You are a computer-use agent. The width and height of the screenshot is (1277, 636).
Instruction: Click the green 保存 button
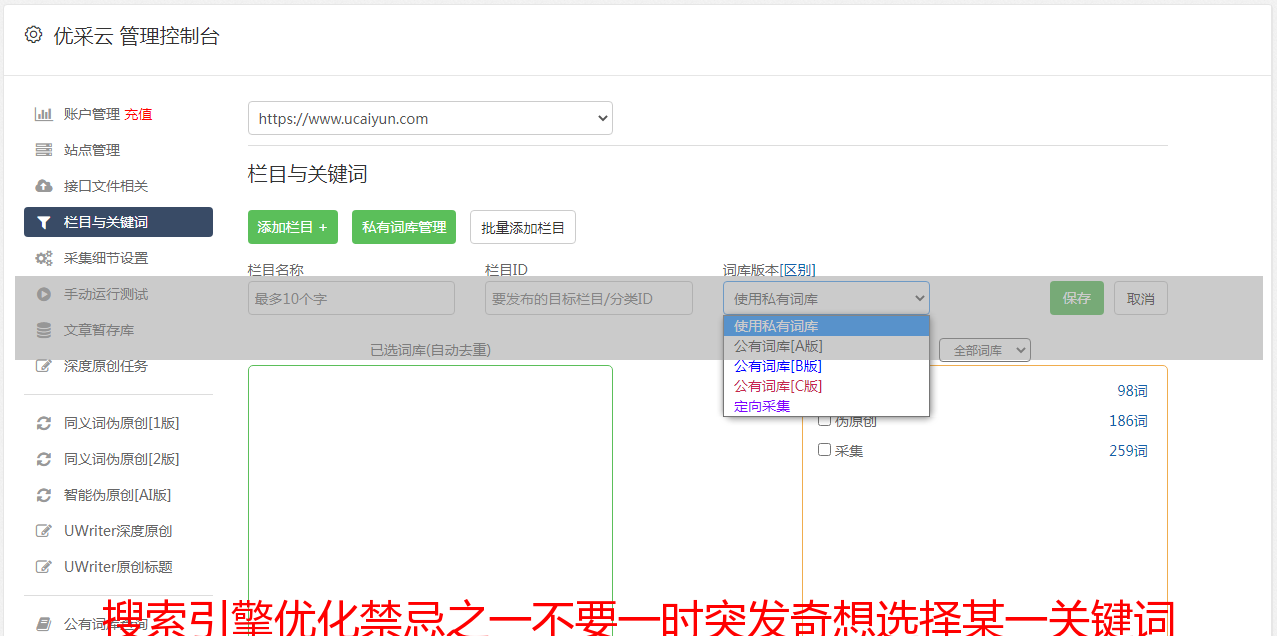(1077, 298)
